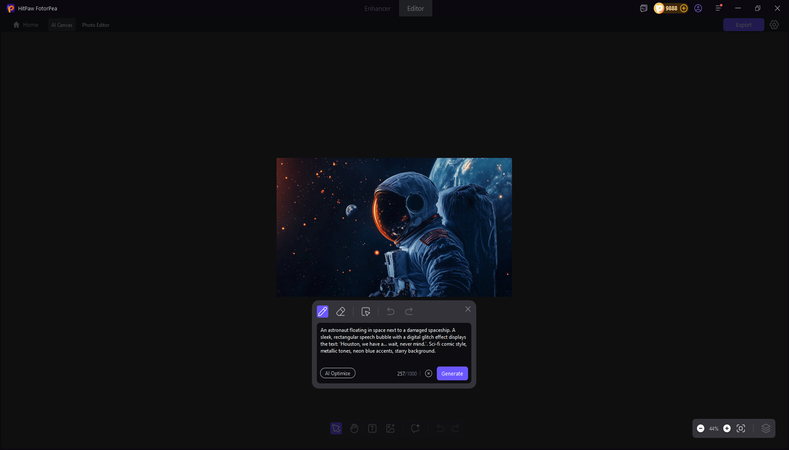Open the AI chat bubble tool
This screenshot has width=789, height=450.
point(415,428)
